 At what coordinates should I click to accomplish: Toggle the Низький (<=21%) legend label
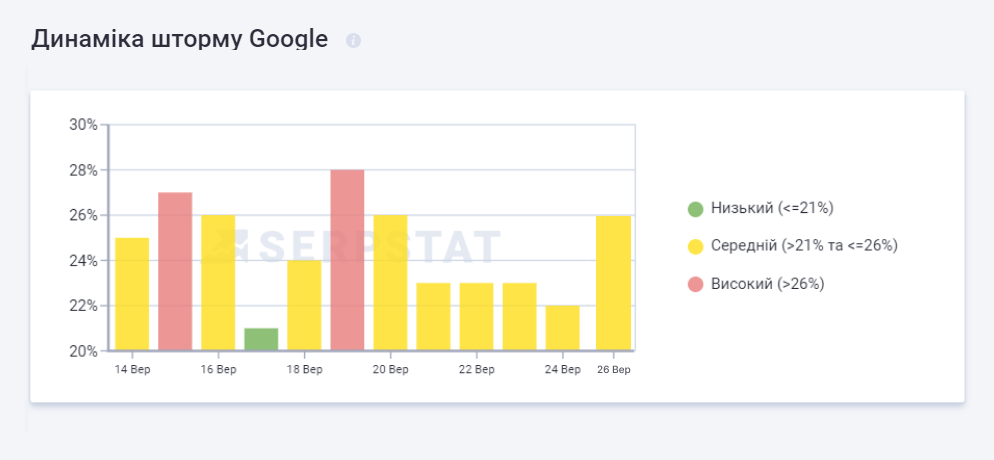pos(772,208)
